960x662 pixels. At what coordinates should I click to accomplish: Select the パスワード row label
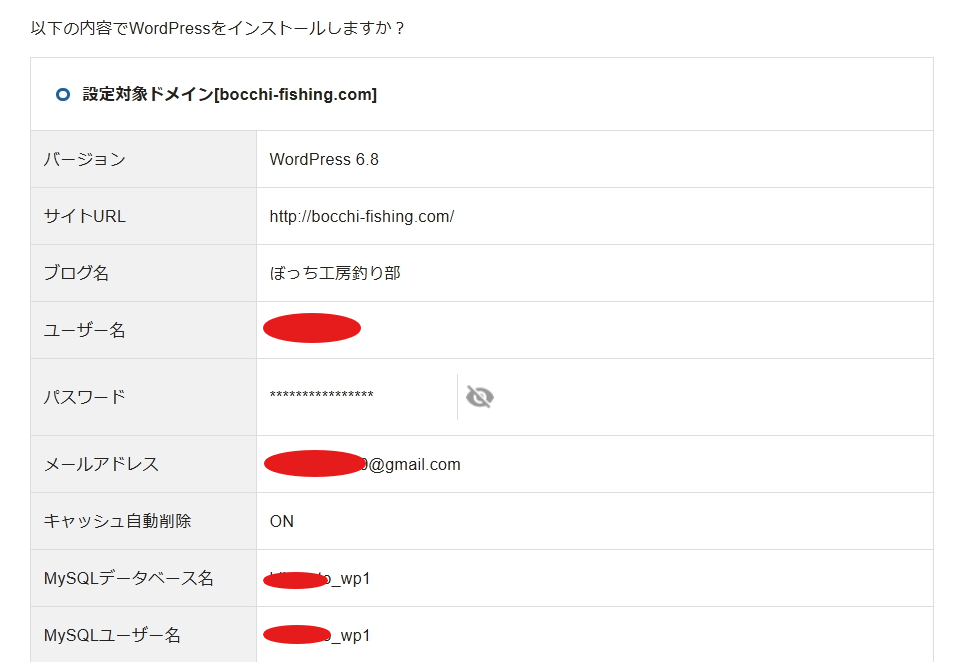[85, 398]
